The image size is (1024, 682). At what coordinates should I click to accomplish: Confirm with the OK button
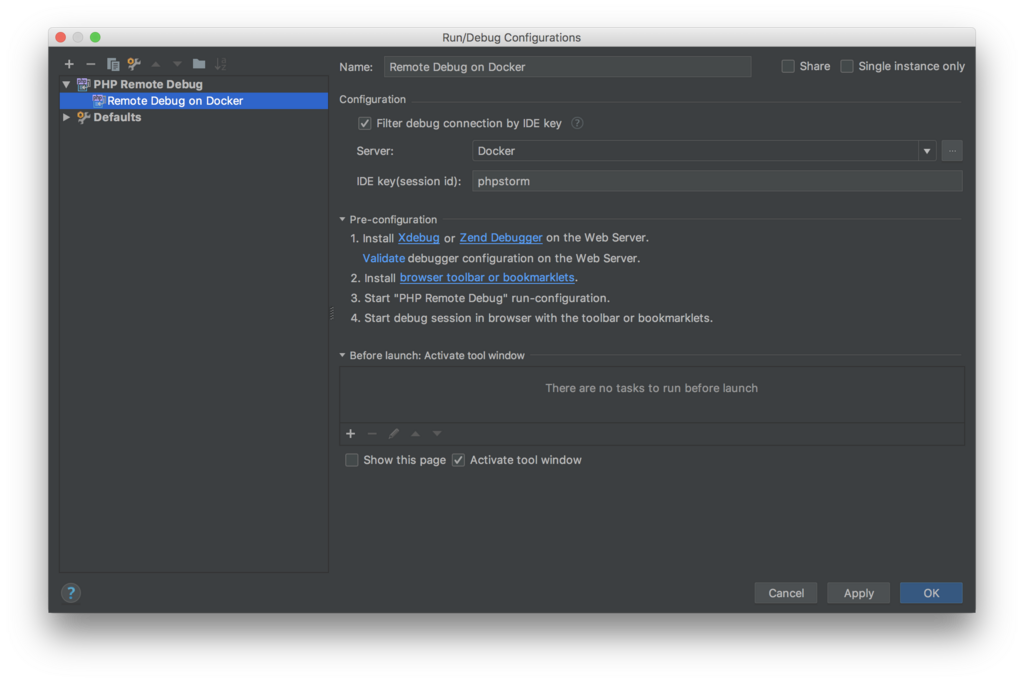(x=931, y=593)
